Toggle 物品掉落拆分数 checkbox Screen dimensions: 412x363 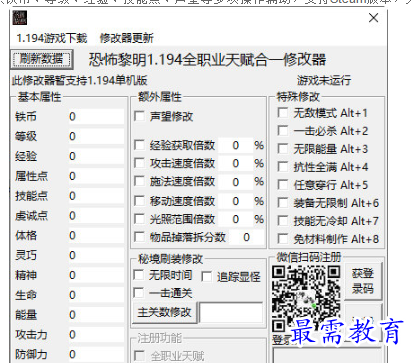[139, 237]
